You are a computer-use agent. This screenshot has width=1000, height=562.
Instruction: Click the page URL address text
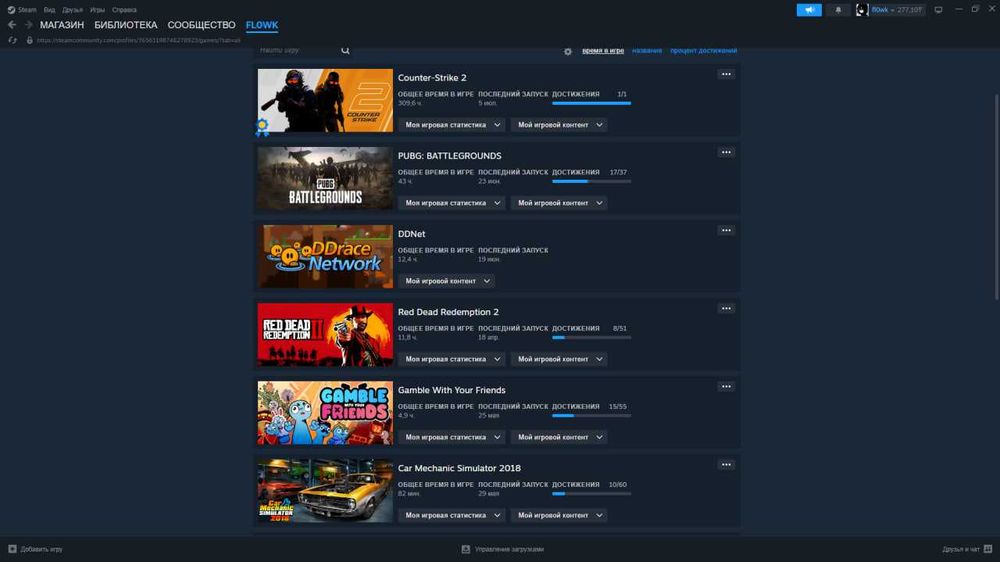pos(138,40)
